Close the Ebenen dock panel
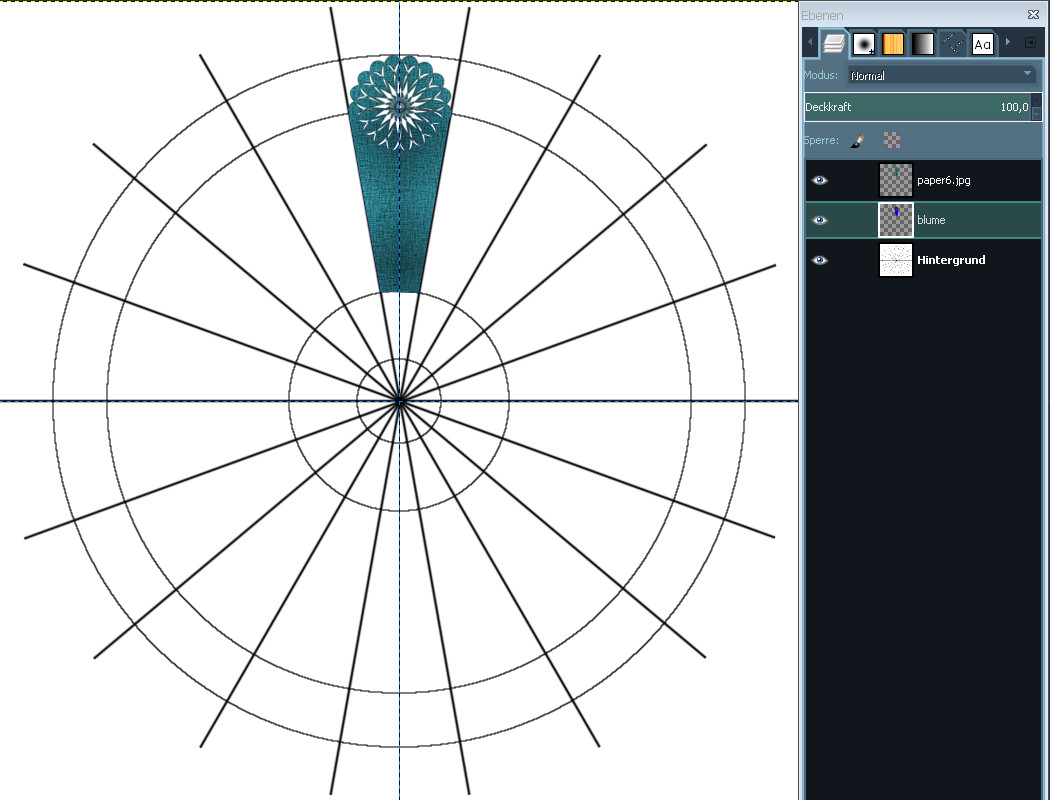 click(x=1032, y=15)
